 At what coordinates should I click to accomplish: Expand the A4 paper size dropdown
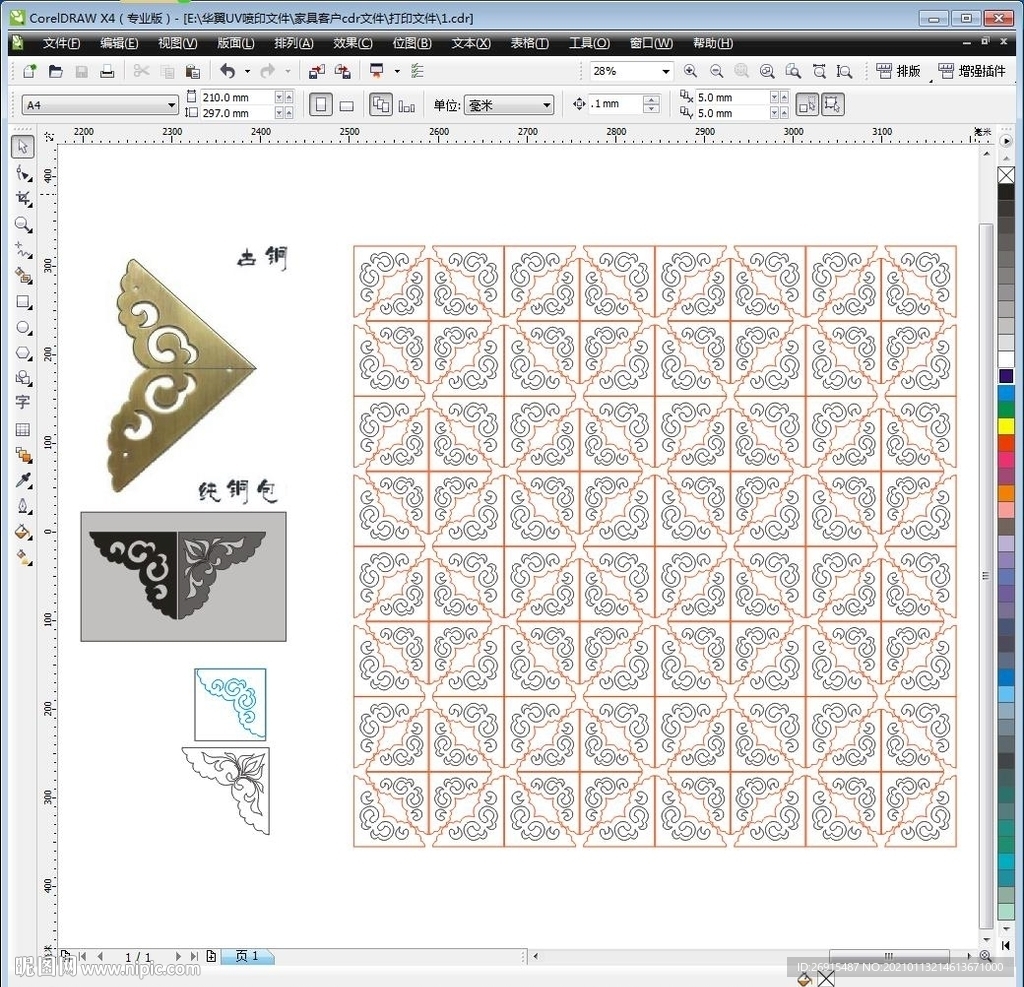[x=172, y=105]
